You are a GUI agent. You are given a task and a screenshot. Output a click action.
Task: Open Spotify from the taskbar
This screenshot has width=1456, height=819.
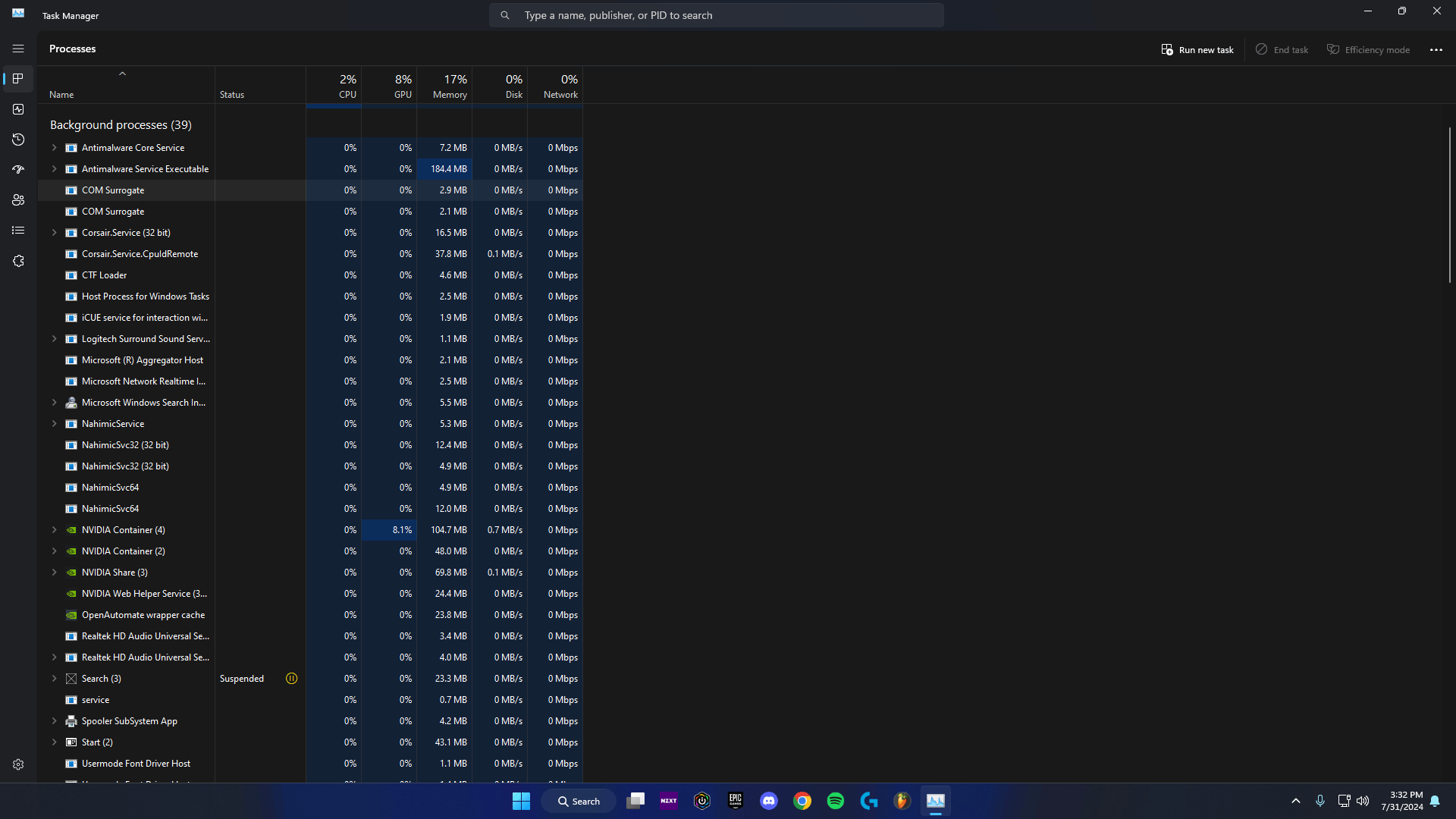(835, 801)
